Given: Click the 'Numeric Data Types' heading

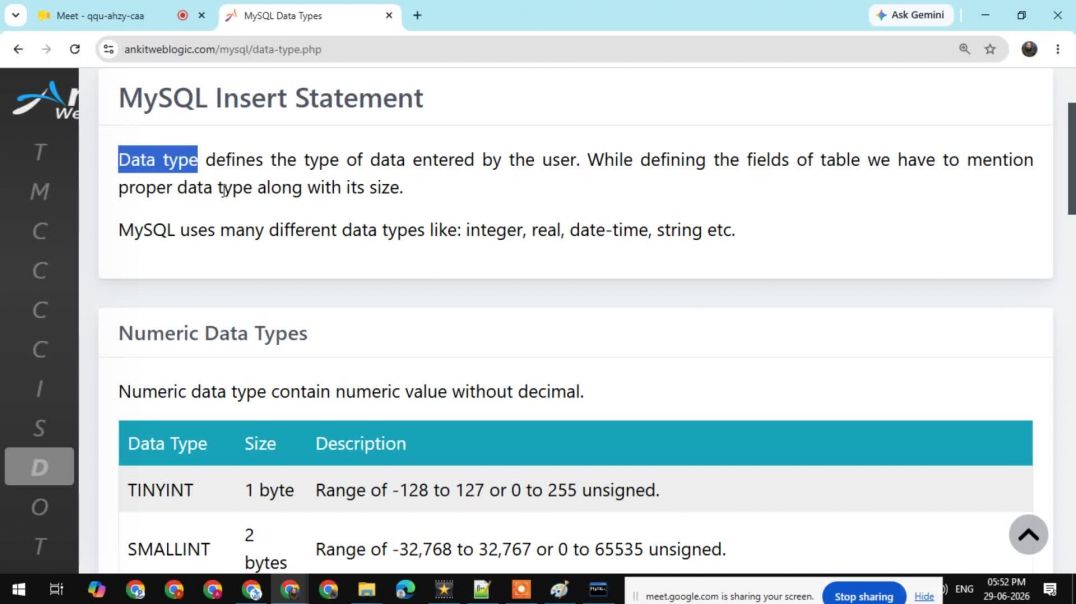Looking at the screenshot, I should 213,334.
